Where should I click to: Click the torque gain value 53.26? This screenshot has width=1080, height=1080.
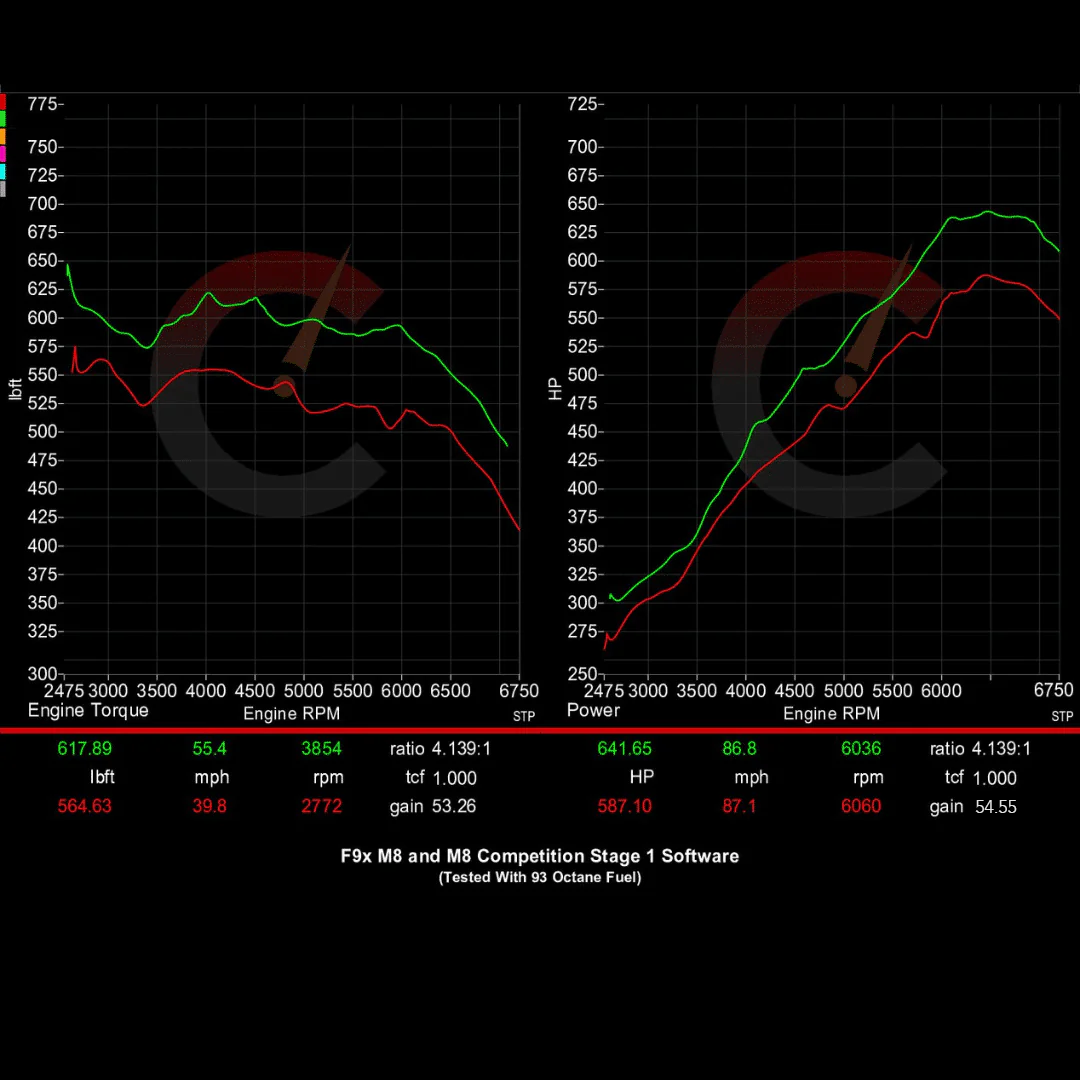coord(454,806)
